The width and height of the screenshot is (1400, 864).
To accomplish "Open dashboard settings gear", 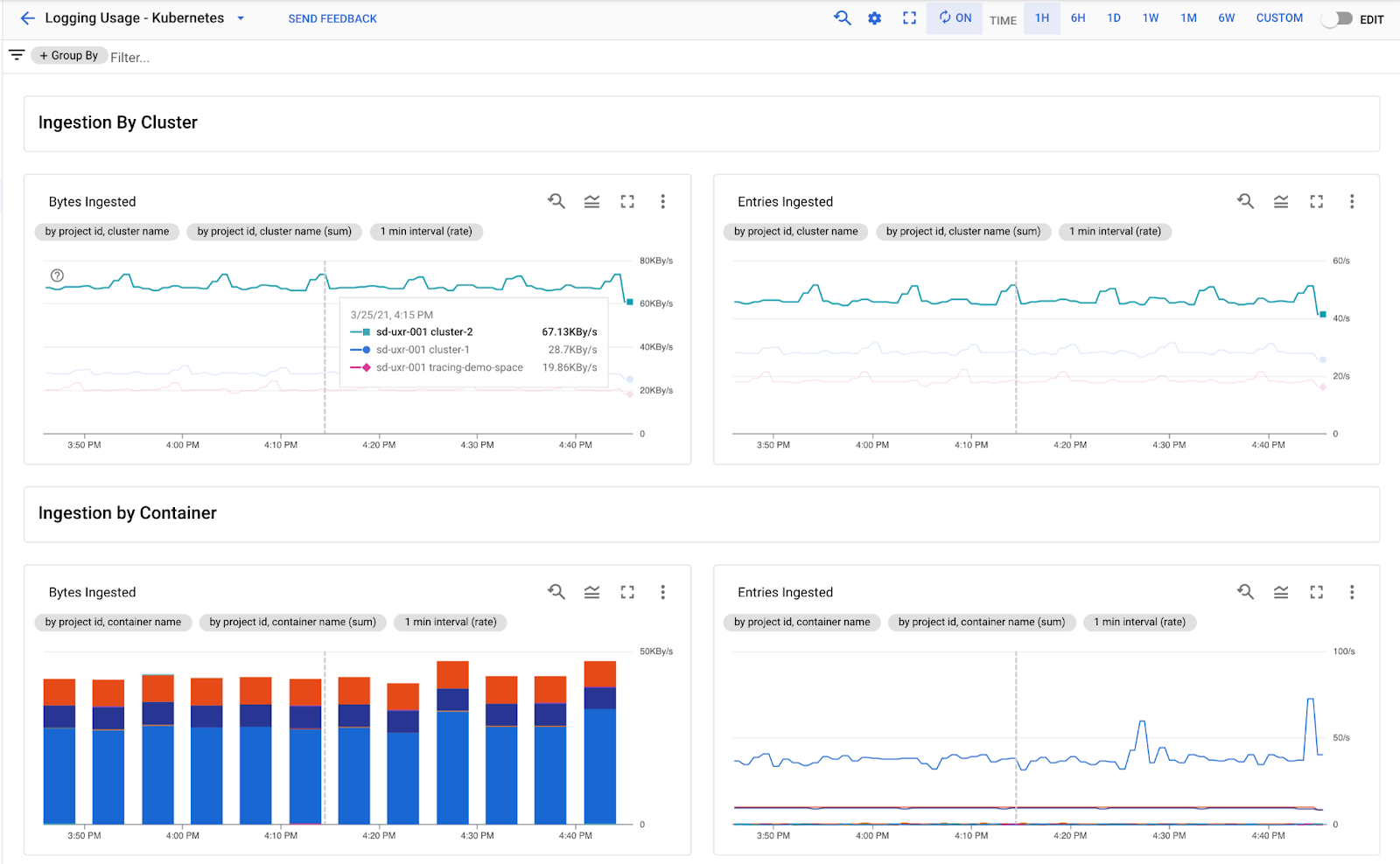I will [x=874, y=17].
